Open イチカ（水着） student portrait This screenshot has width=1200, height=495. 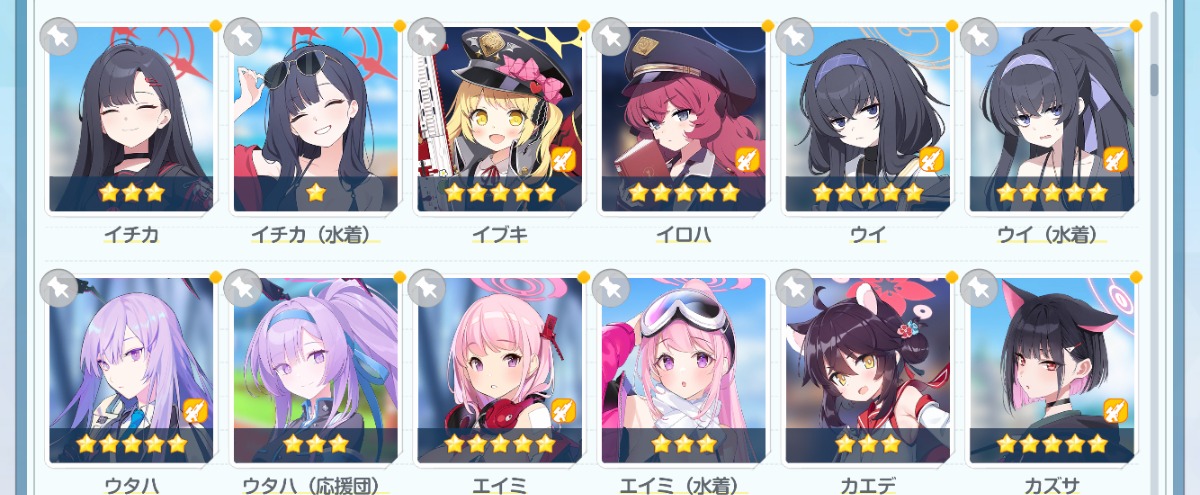click(316, 119)
